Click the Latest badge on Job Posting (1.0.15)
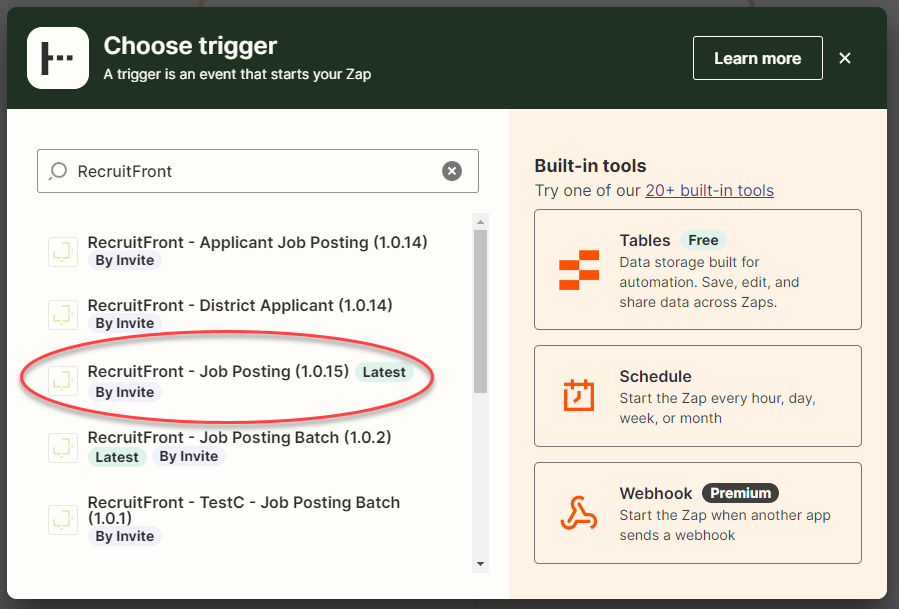 pos(384,372)
